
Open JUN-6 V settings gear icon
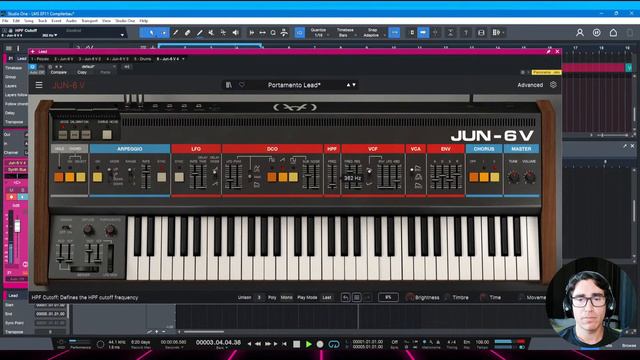pyautogui.click(x=553, y=85)
